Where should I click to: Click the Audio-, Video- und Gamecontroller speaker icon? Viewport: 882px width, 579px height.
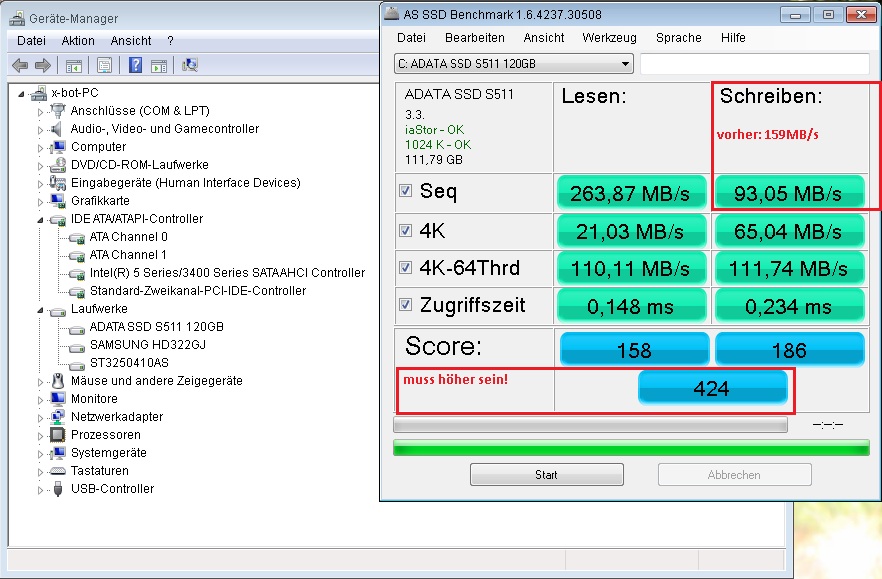point(57,129)
